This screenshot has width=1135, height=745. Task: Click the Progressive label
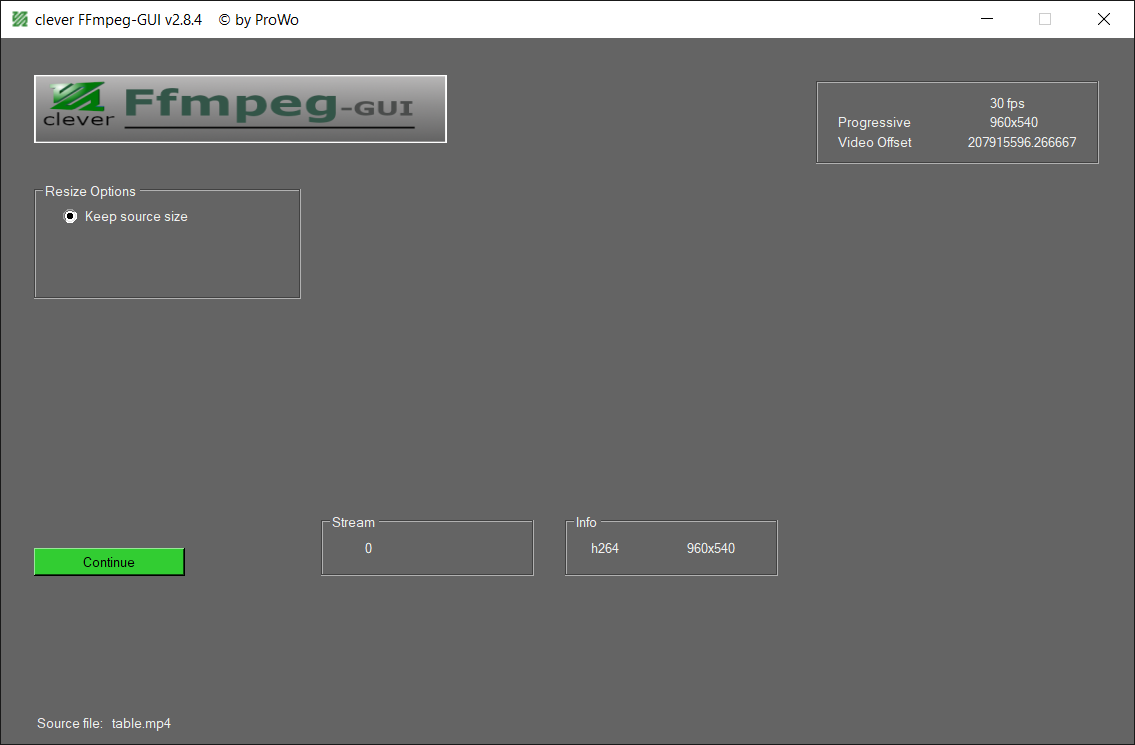[x=874, y=122]
